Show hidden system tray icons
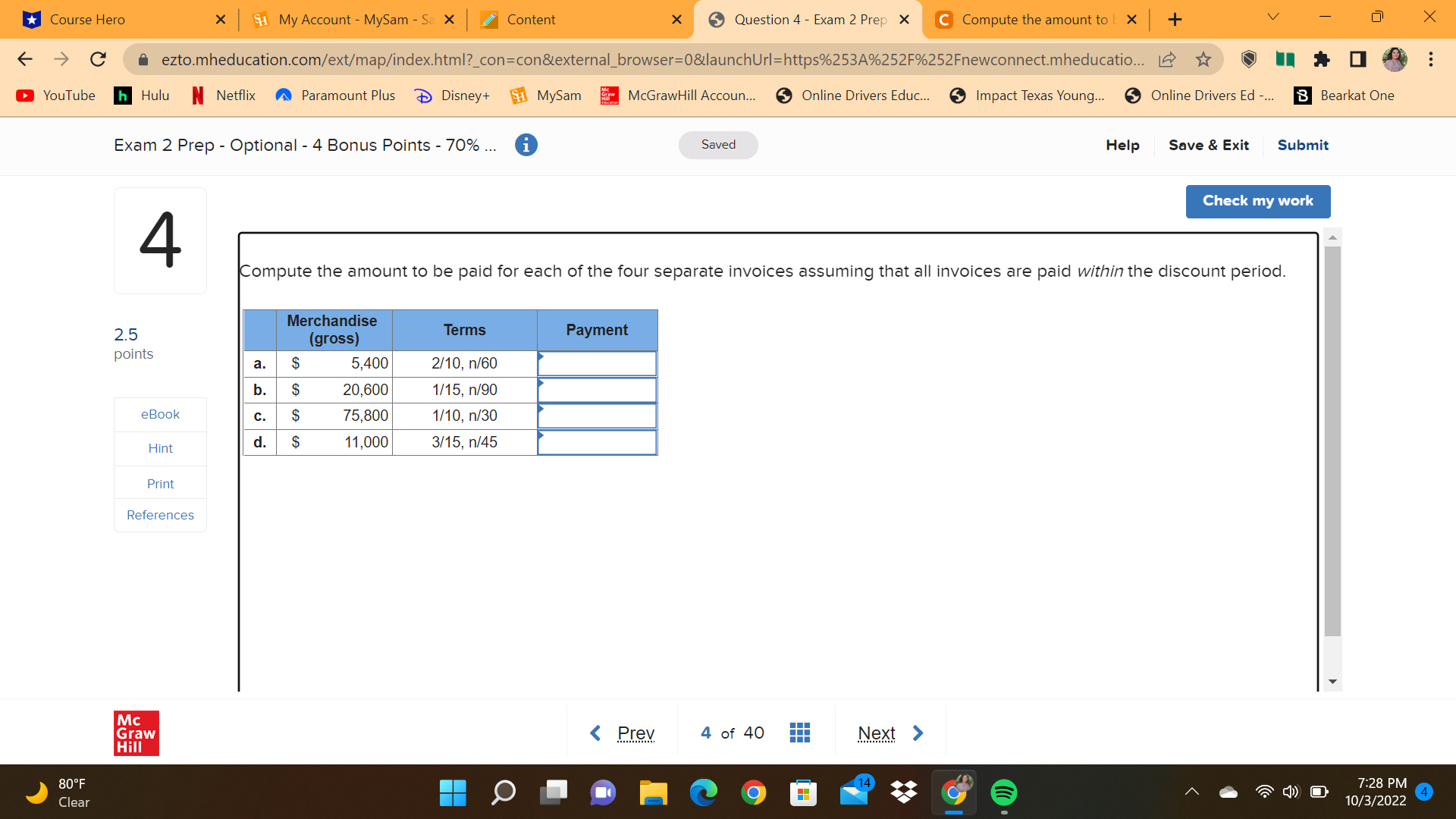1456x819 pixels. 1191,792
